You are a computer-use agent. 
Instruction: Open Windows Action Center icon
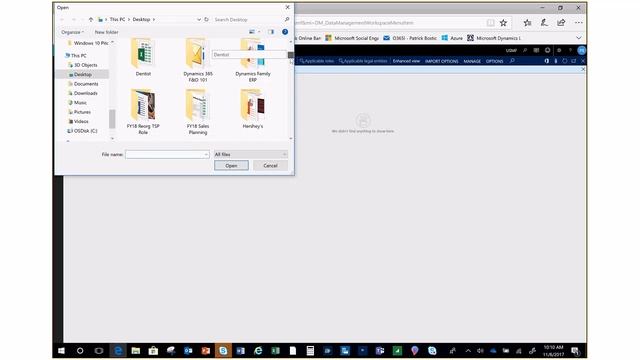[576, 351]
